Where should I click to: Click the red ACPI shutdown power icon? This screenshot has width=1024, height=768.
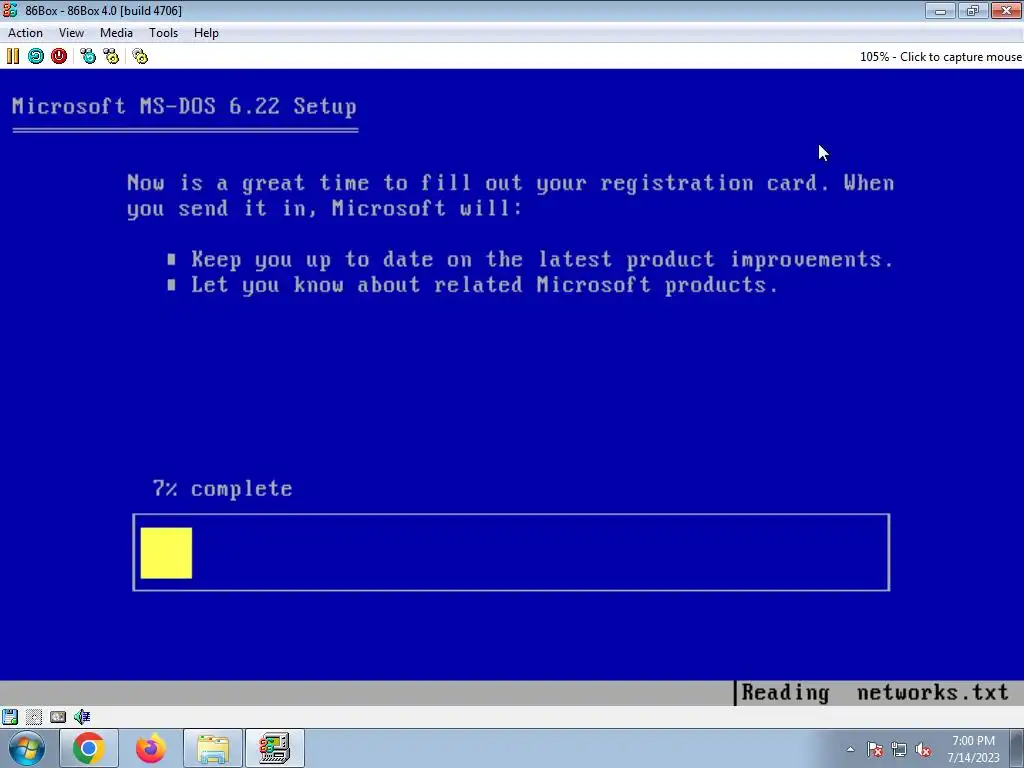(59, 56)
